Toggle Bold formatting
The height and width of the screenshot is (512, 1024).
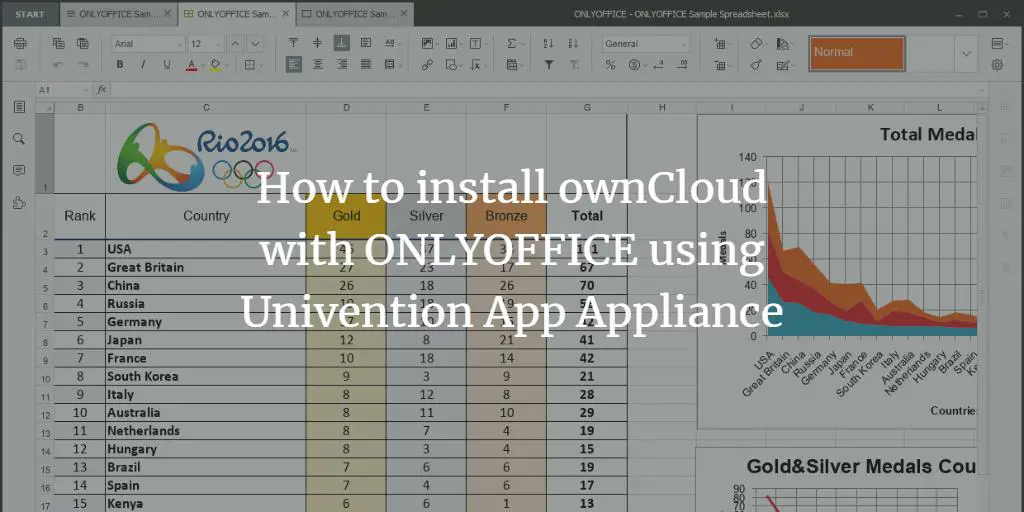120,65
